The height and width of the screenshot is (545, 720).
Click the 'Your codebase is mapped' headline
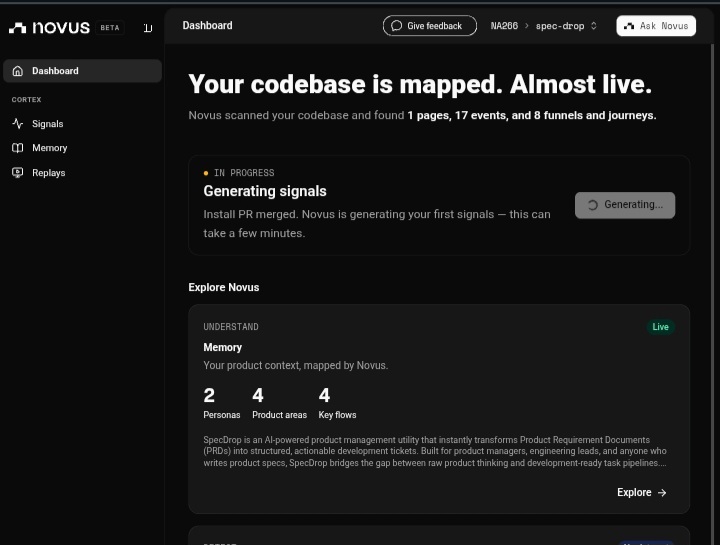pyautogui.click(x=420, y=84)
